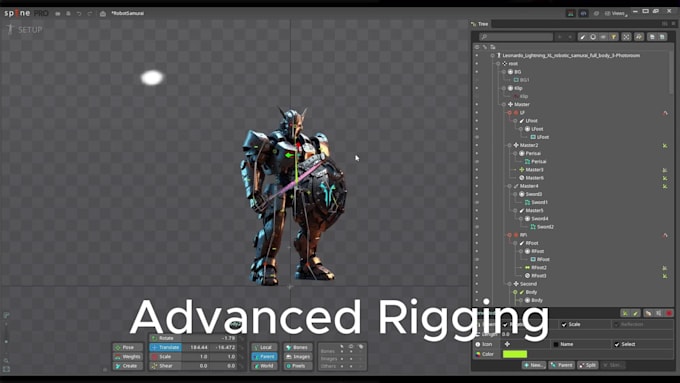The width and height of the screenshot is (680, 383).
Task: Click the paste icon in tree toolbar
Action: click(662, 37)
